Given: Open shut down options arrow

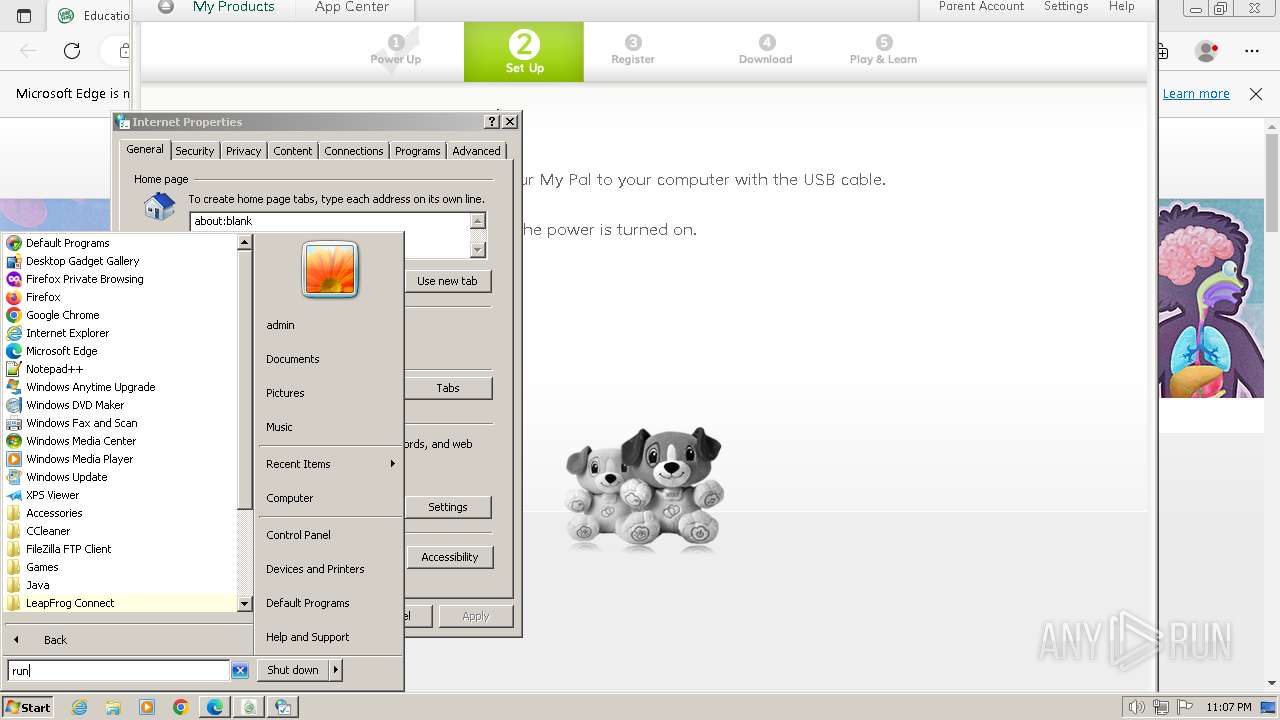Looking at the screenshot, I should tap(336, 670).
